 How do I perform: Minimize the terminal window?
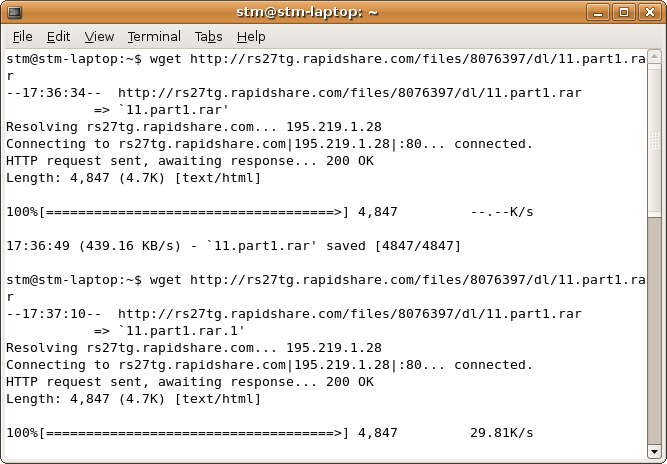tap(598, 12)
